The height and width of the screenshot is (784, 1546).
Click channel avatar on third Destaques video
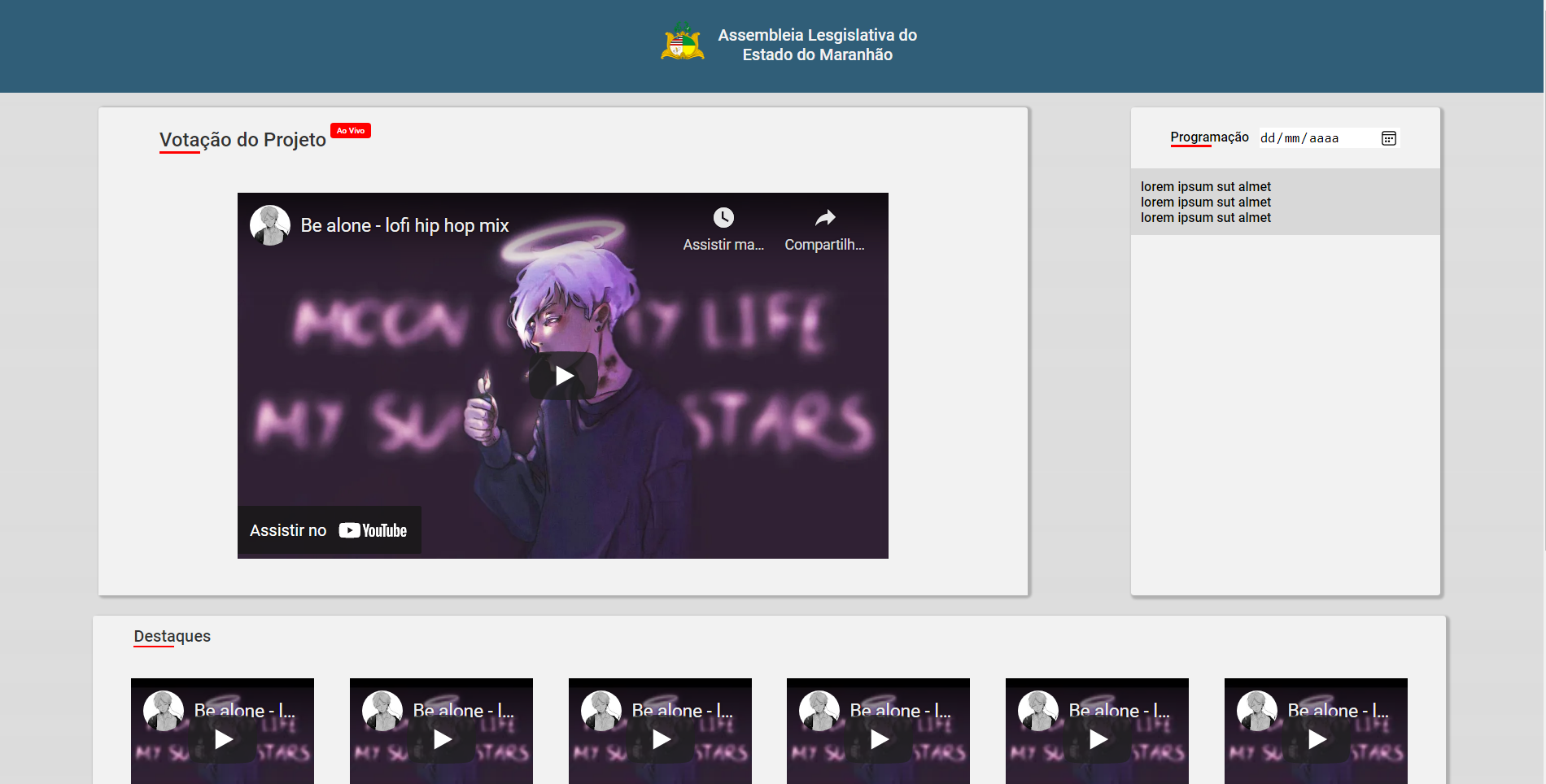tap(601, 711)
